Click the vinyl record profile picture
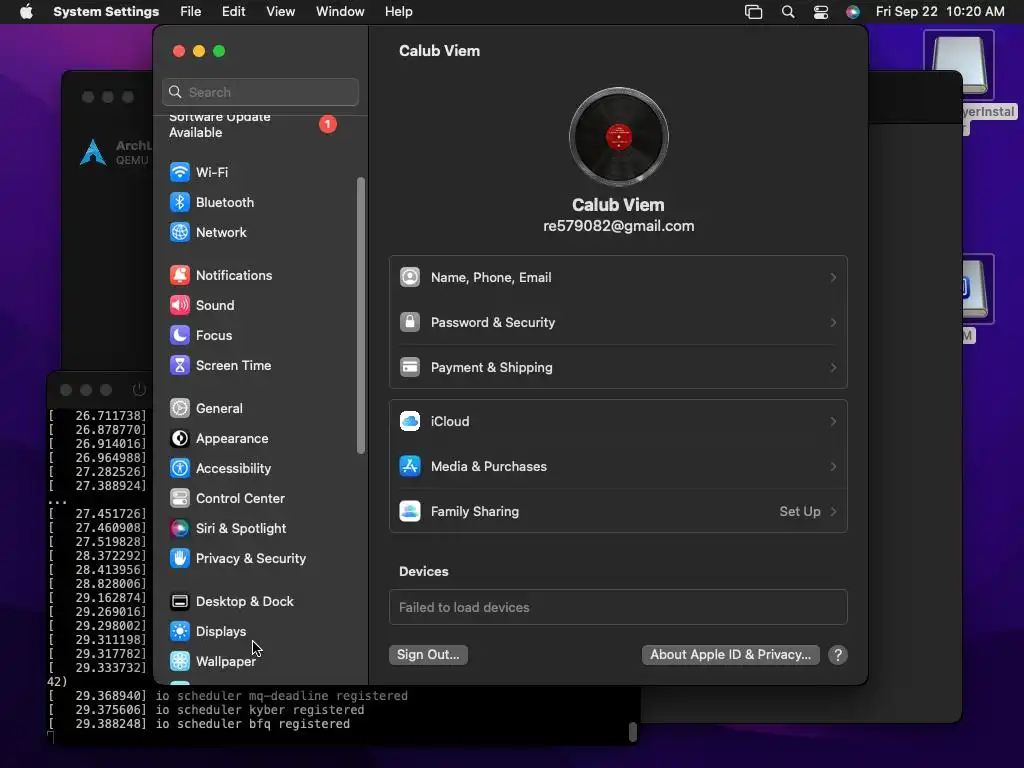1024x768 pixels. [x=618, y=137]
